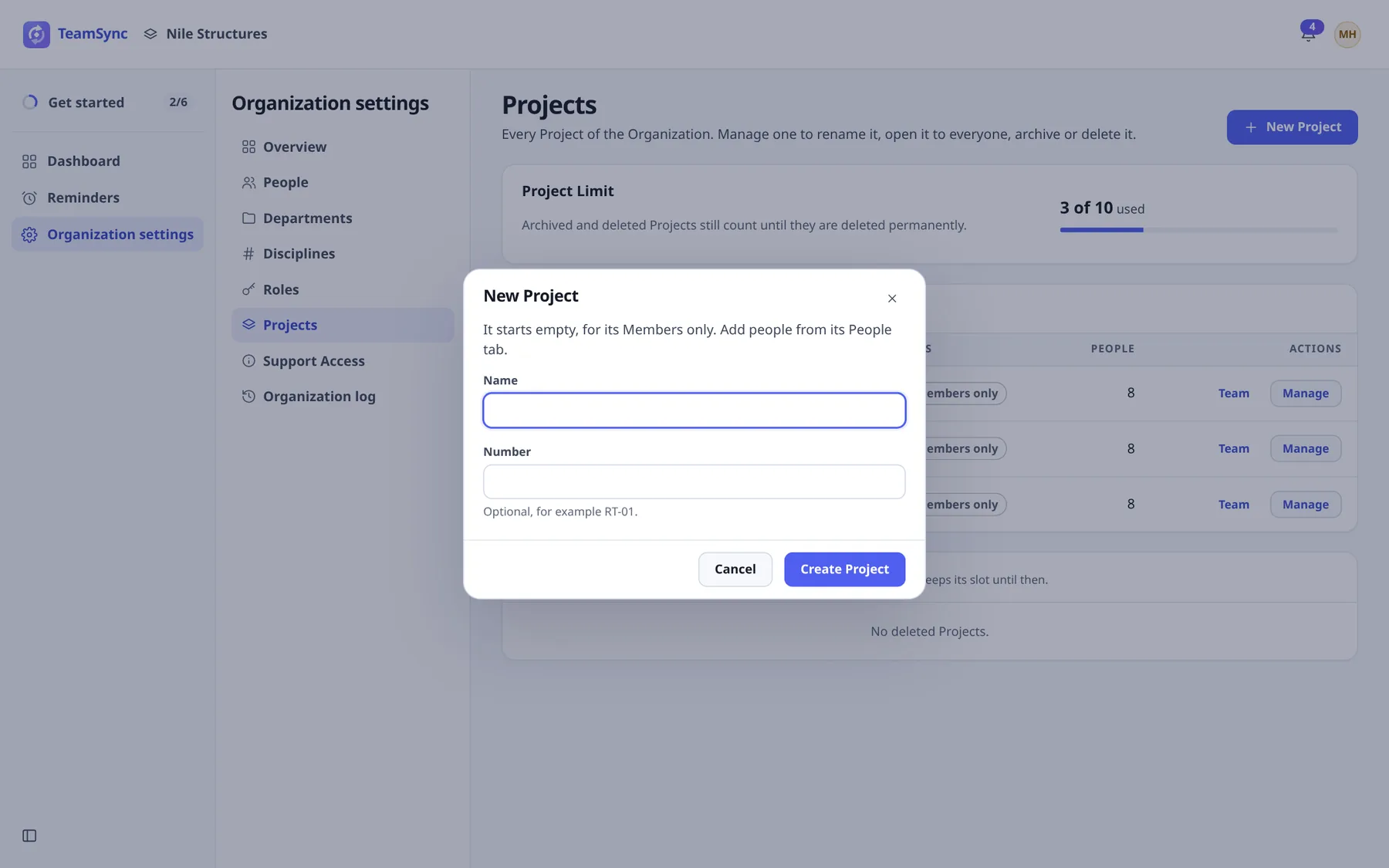This screenshot has width=1389, height=868.
Task: Select Projects settings section
Action: pyautogui.click(x=343, y=325)
